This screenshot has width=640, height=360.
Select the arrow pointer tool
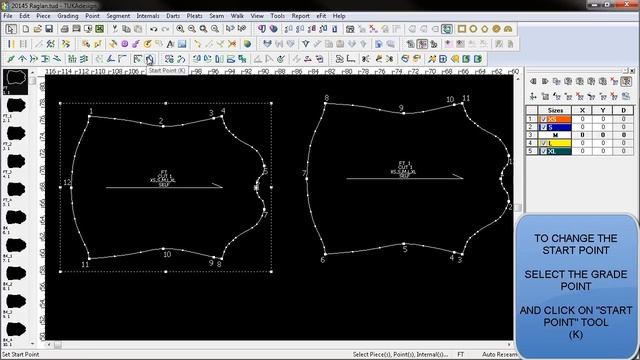(11, 29)
